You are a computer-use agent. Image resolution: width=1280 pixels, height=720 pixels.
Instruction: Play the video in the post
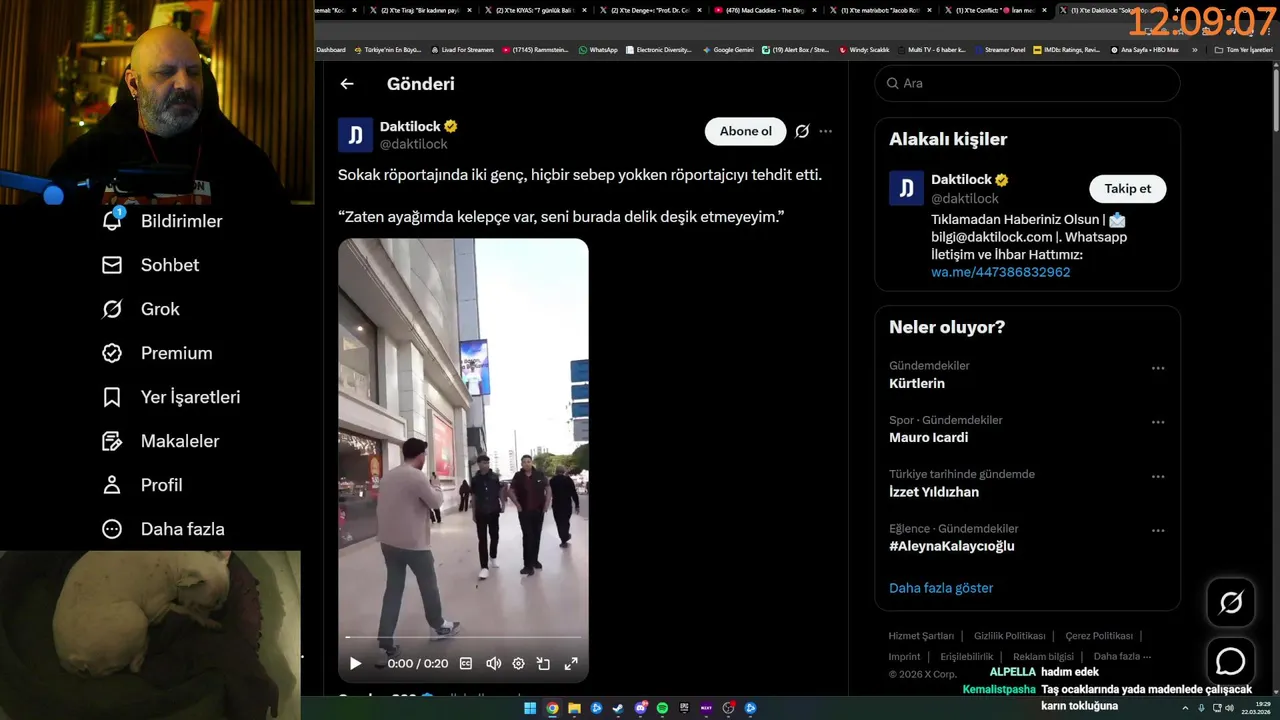tap(355, 663)
